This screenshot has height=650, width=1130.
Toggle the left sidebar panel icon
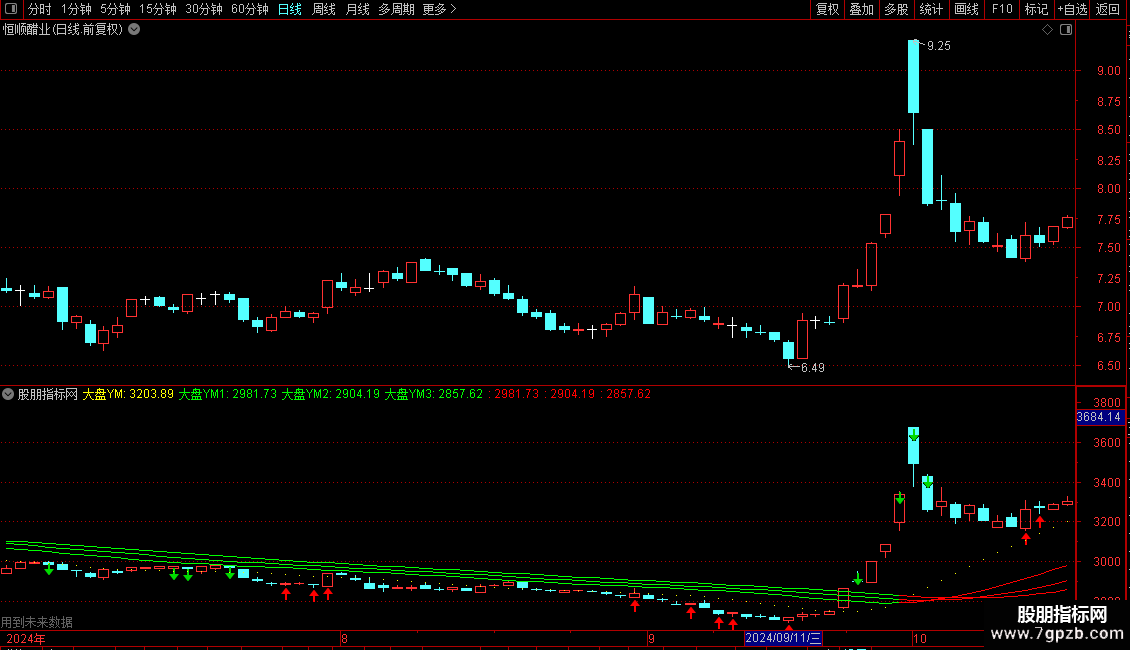[11, 9]
